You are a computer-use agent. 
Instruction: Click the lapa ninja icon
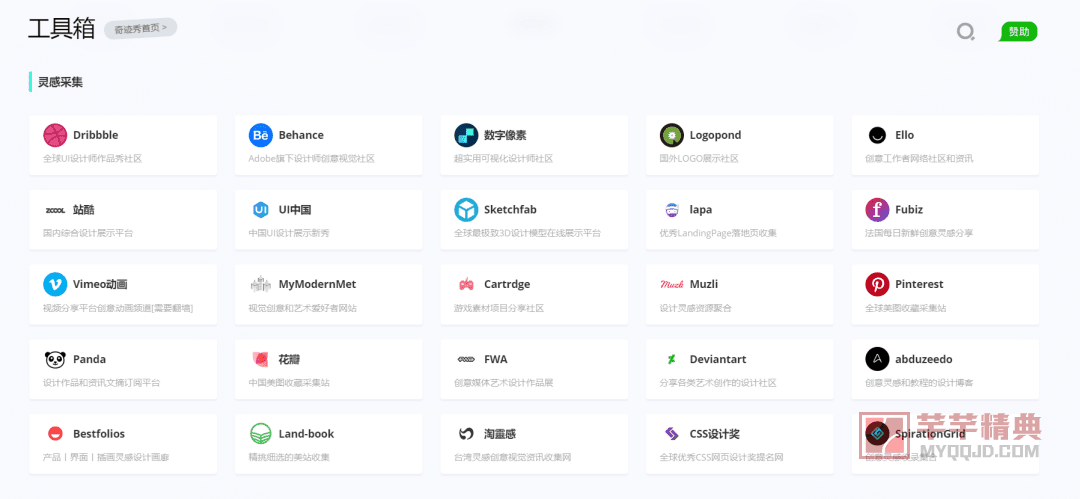pyautogui.click(x=672, y=210)
